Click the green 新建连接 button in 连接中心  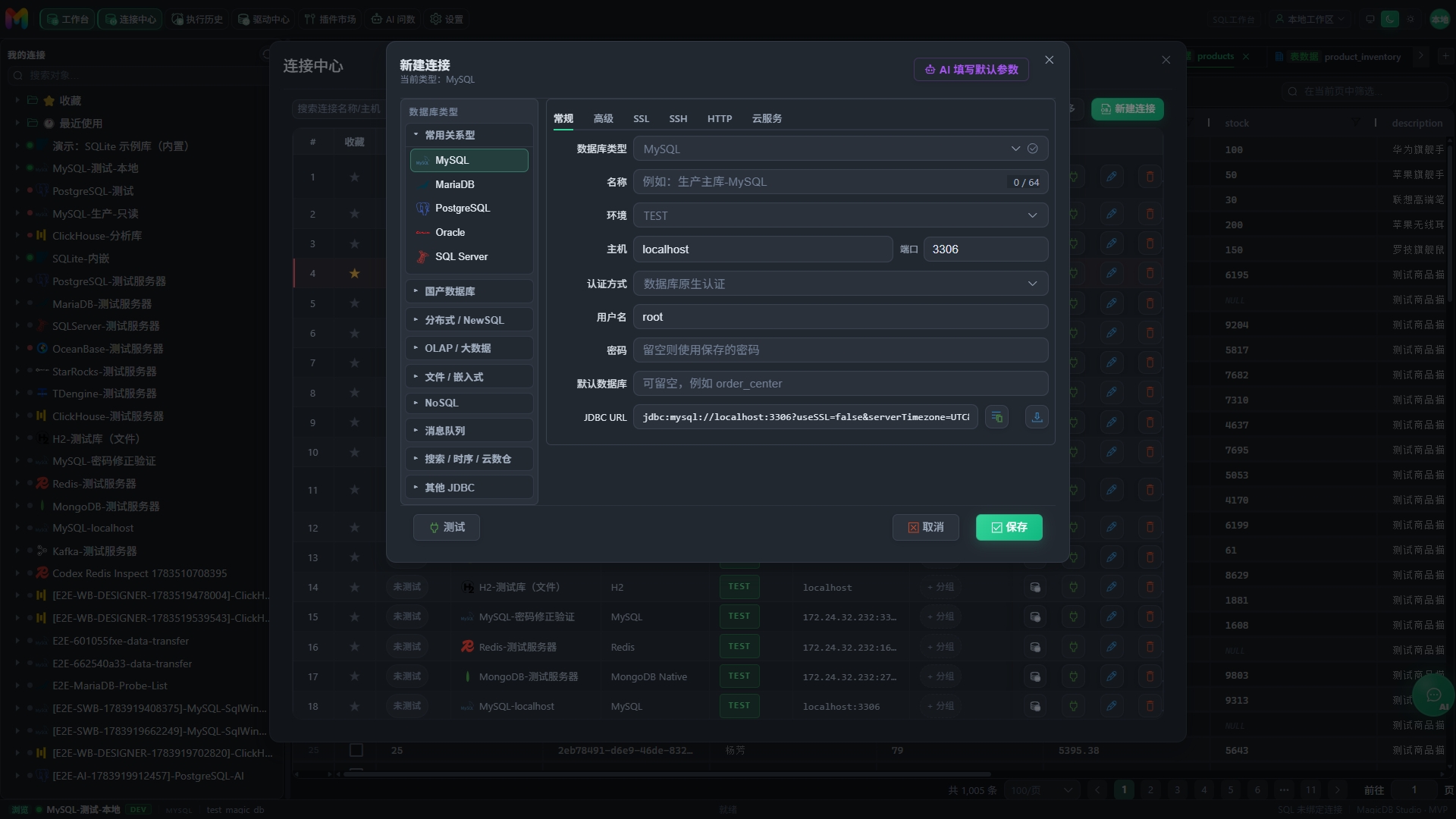pos(1128,108)
